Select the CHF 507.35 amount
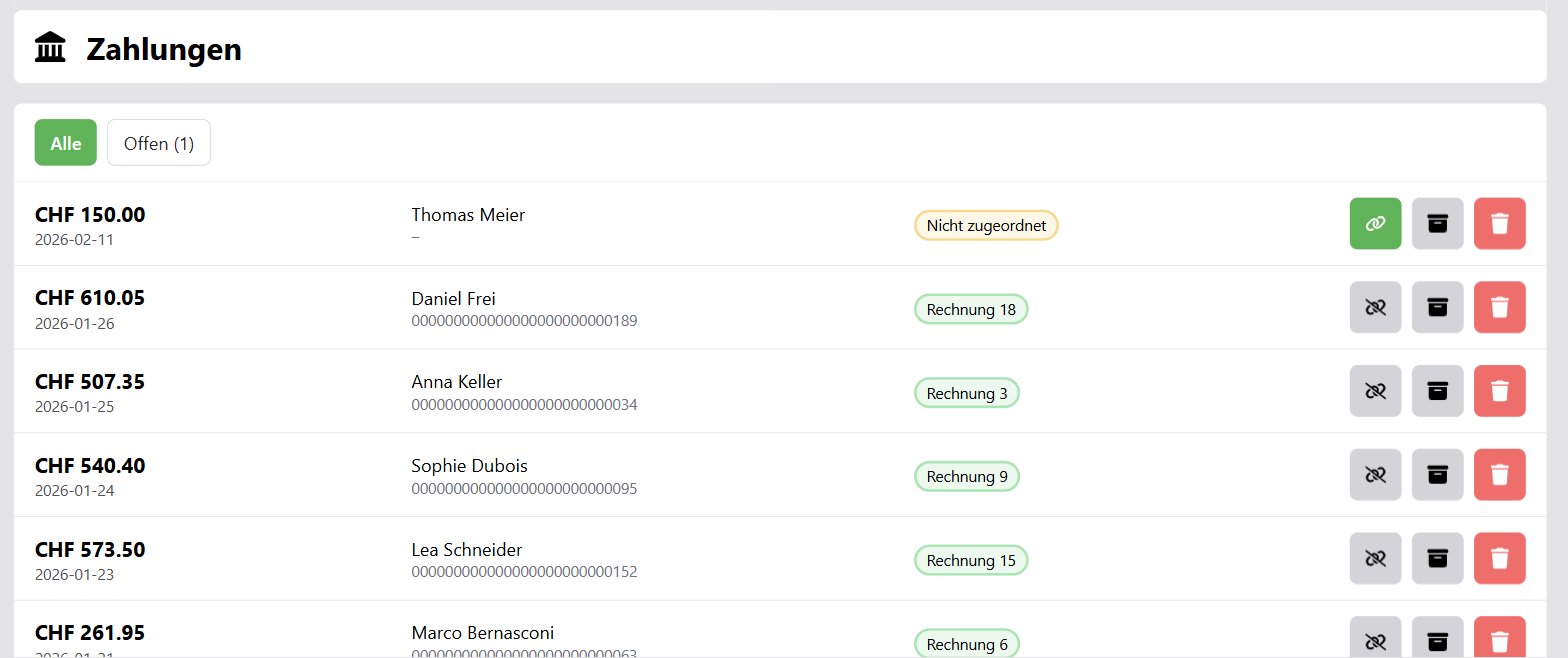This screenshot has height=658, width=1568. 90,382
